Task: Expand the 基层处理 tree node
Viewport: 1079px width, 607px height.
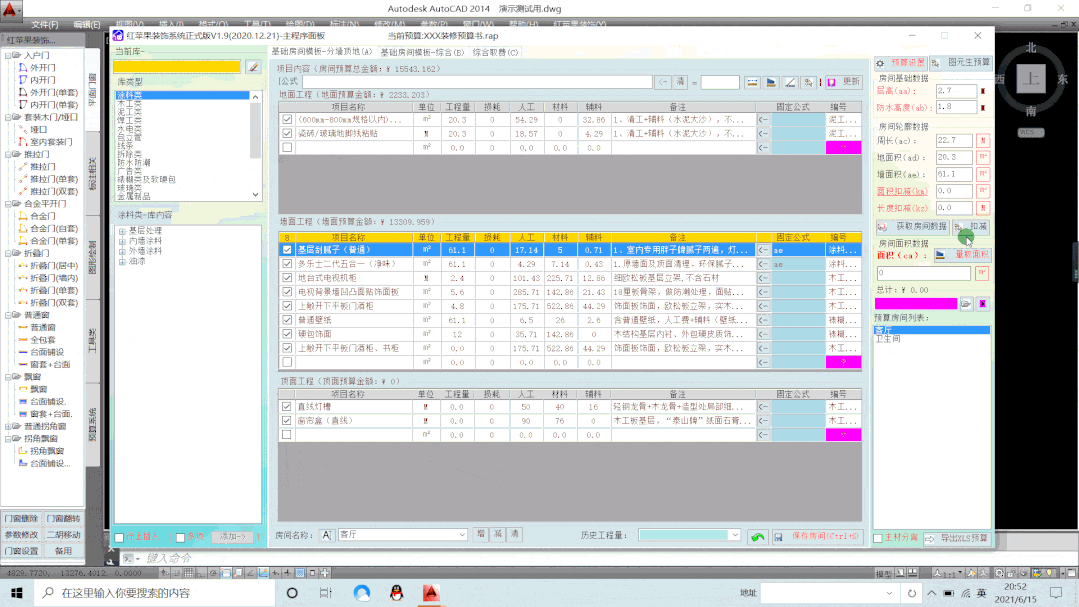Action: click(122, 230)
